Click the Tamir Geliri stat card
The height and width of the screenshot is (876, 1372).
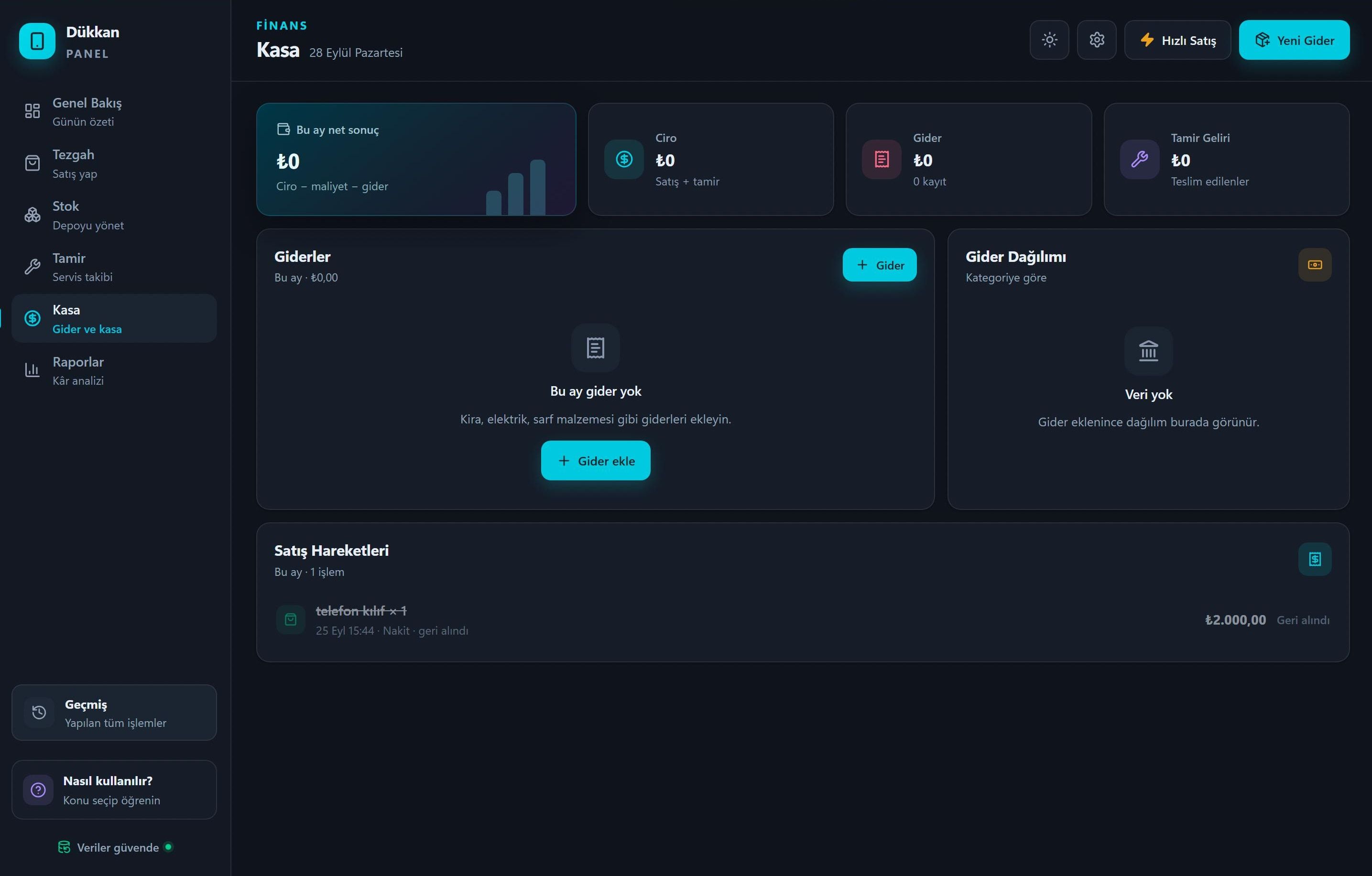click(x=1226, y=160)
